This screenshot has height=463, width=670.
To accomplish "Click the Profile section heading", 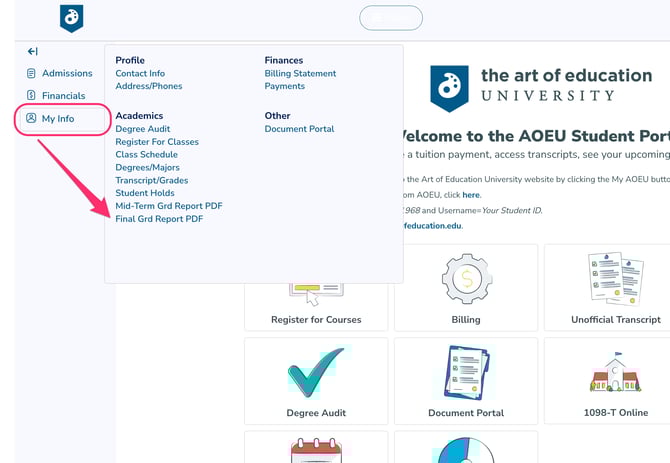I will pos(130,60).
